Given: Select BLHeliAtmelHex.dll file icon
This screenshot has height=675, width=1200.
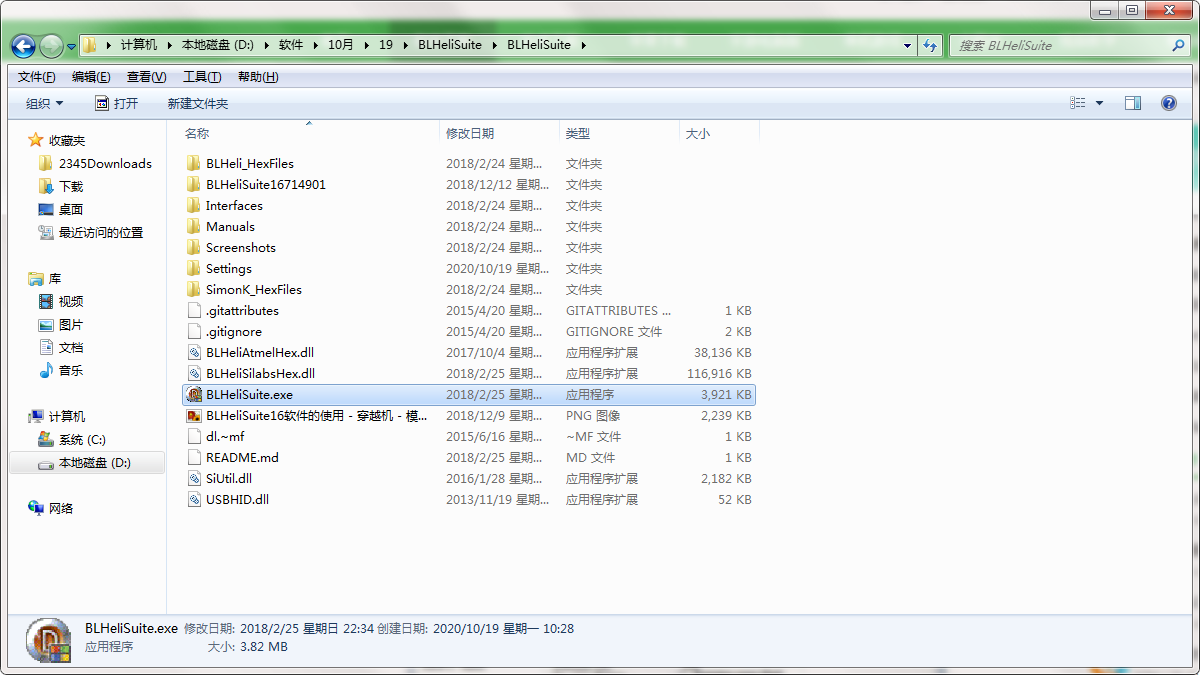Looking at the screenshot, I should [195, 352].
